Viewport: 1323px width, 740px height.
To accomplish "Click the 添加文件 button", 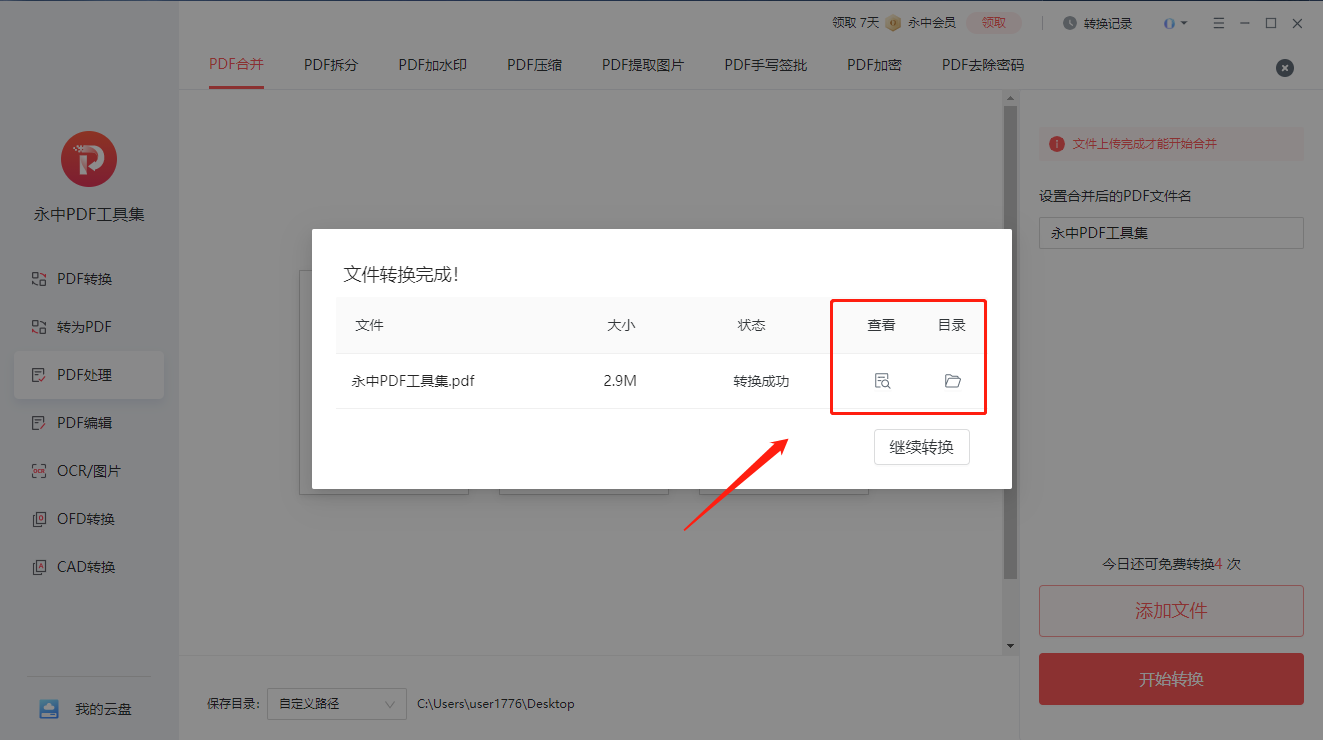I will point(1171,611).
